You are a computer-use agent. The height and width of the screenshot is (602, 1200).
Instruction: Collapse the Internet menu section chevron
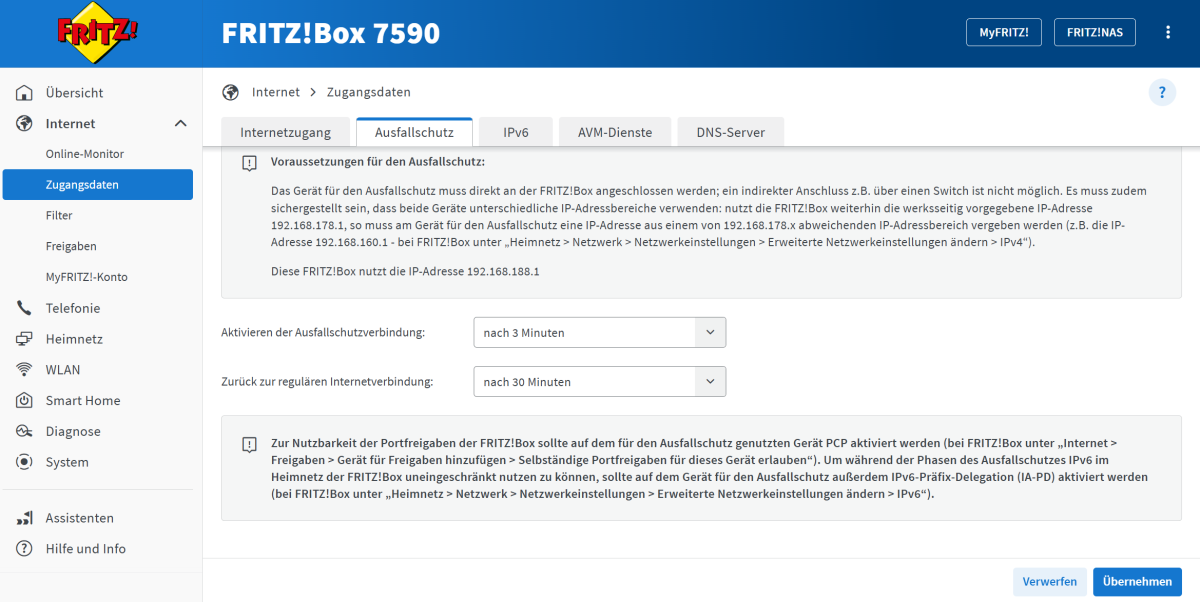click(x=180, y=124)
